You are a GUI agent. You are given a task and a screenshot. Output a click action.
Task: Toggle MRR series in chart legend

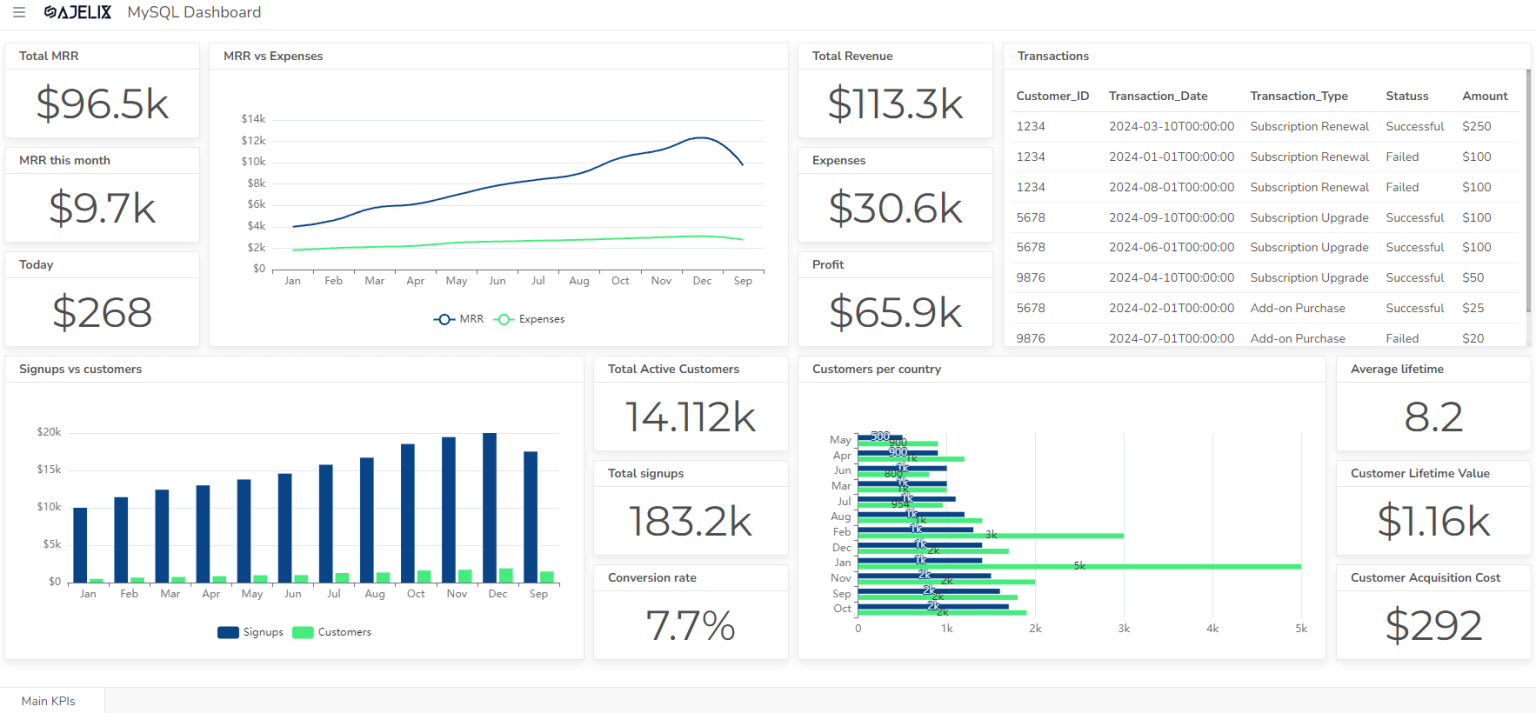[x=459, y=319]
